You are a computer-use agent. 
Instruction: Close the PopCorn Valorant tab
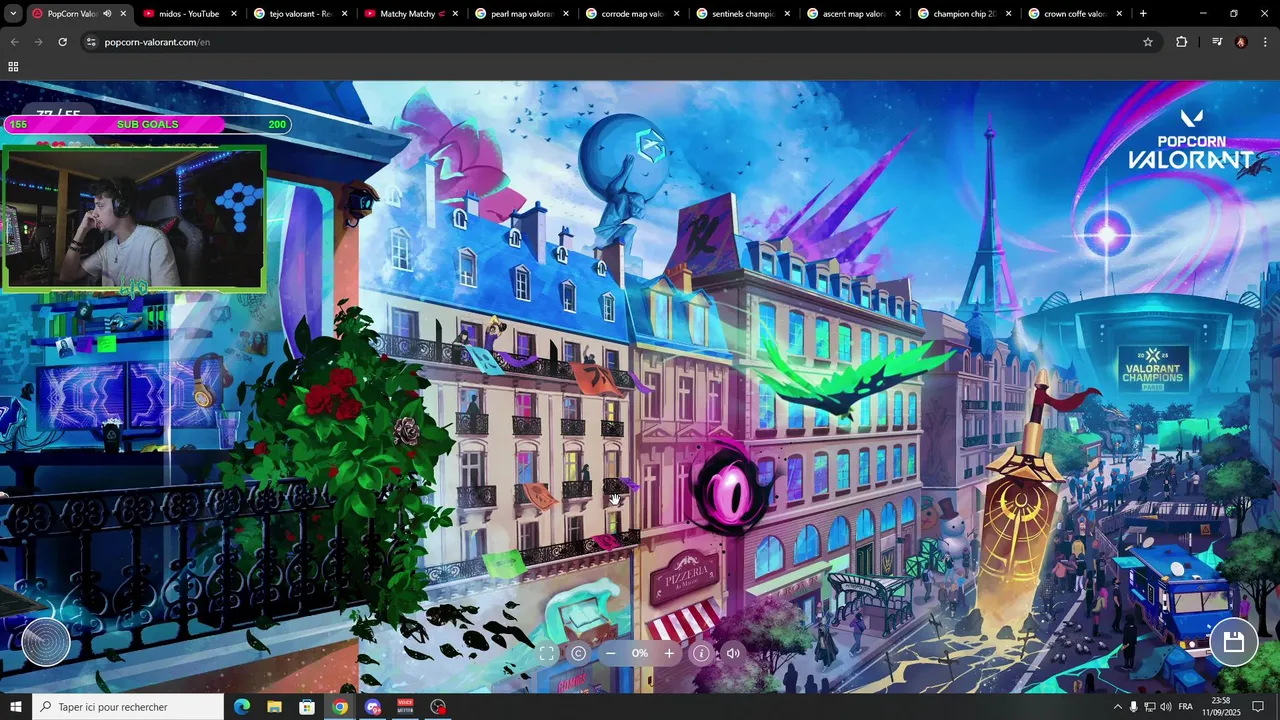[123, 14]
